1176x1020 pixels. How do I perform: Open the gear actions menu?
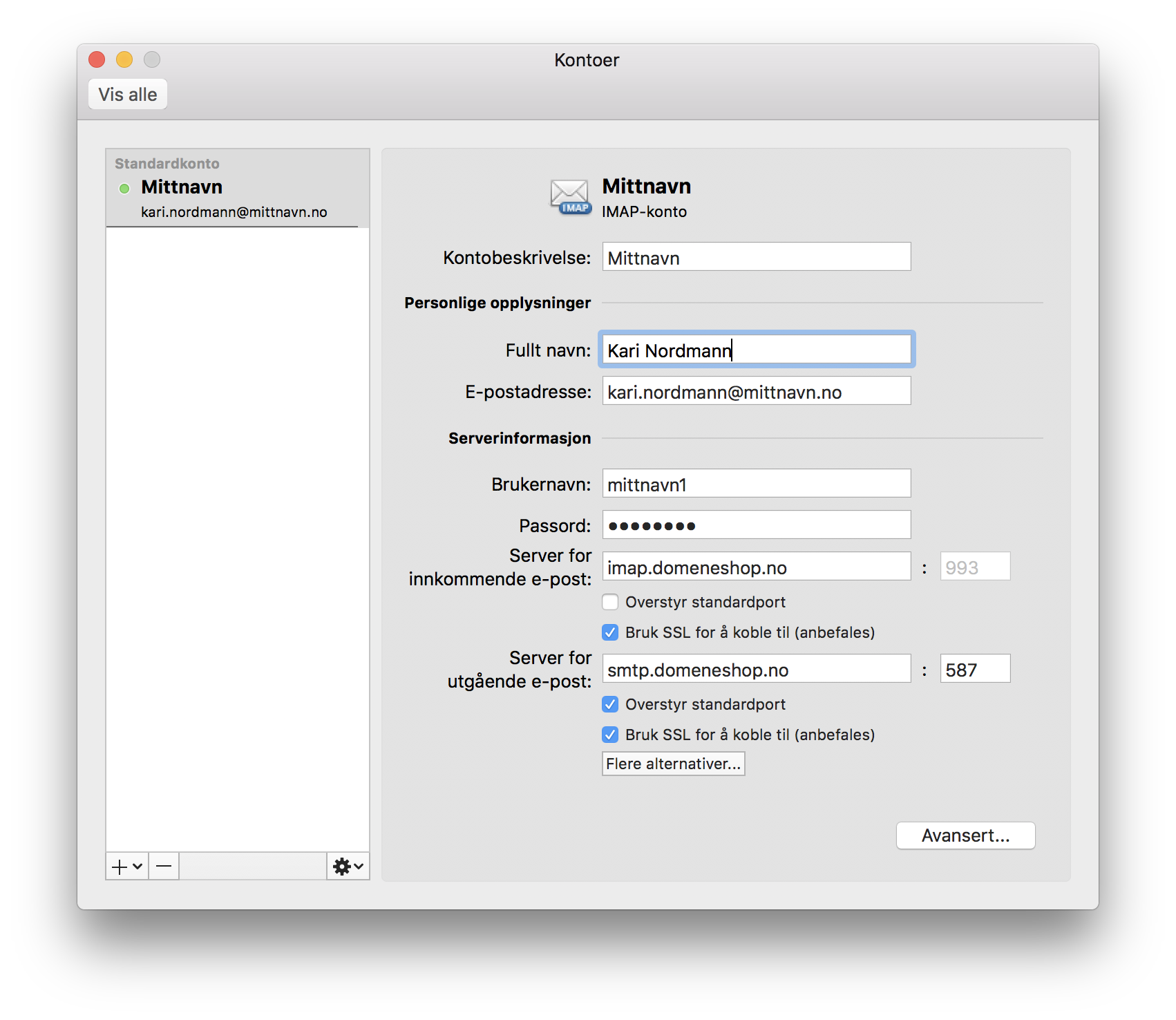pos(348,866)
